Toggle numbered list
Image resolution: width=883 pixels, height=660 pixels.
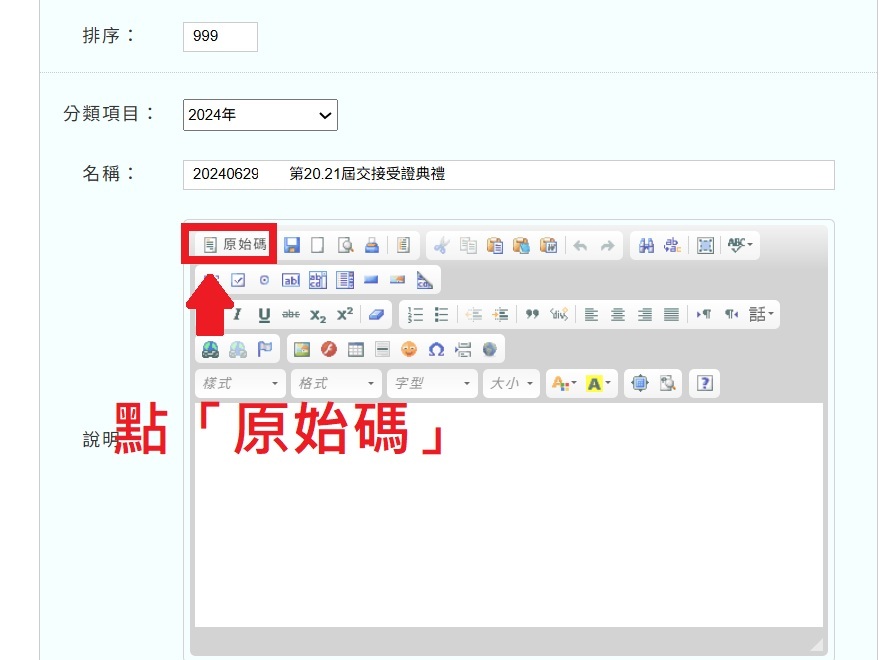[x=415, y=315]
